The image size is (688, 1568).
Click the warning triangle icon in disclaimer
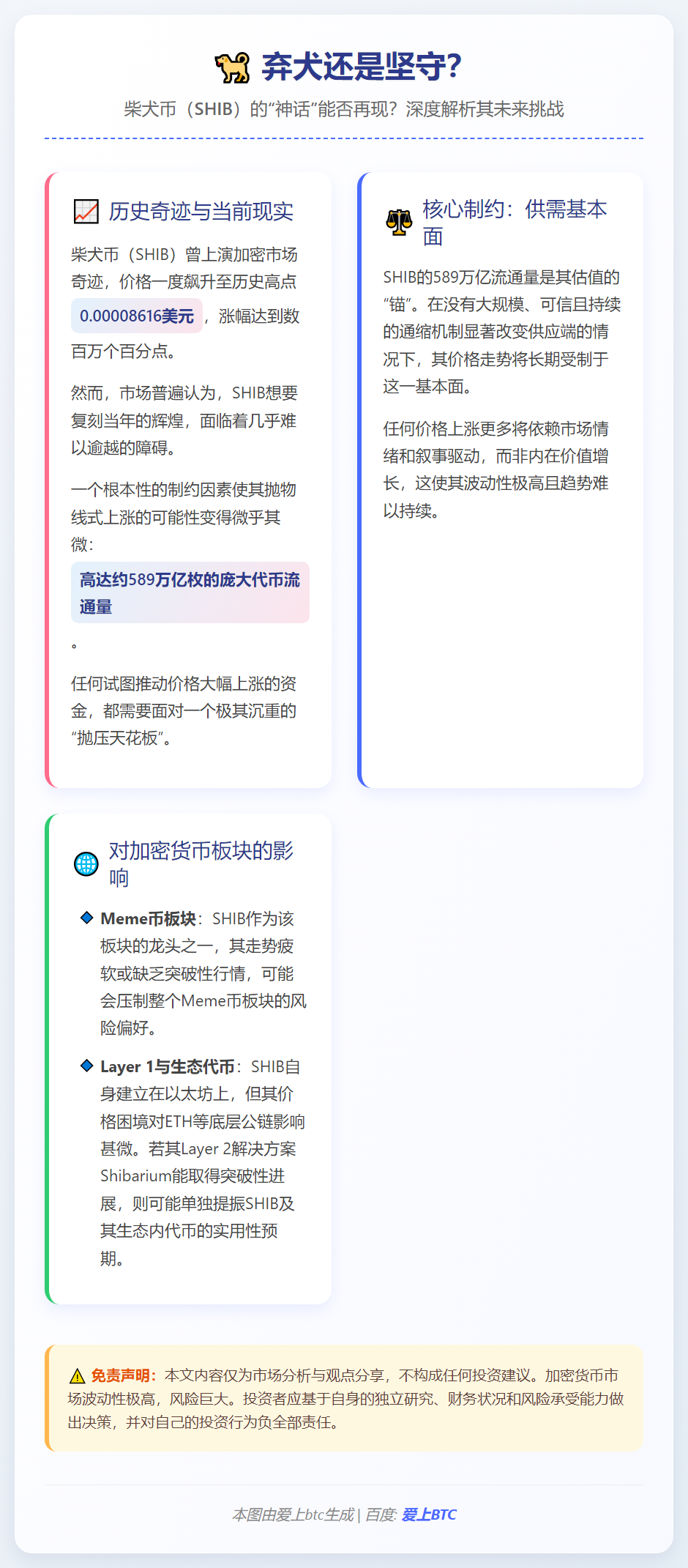coord(77,1376)
